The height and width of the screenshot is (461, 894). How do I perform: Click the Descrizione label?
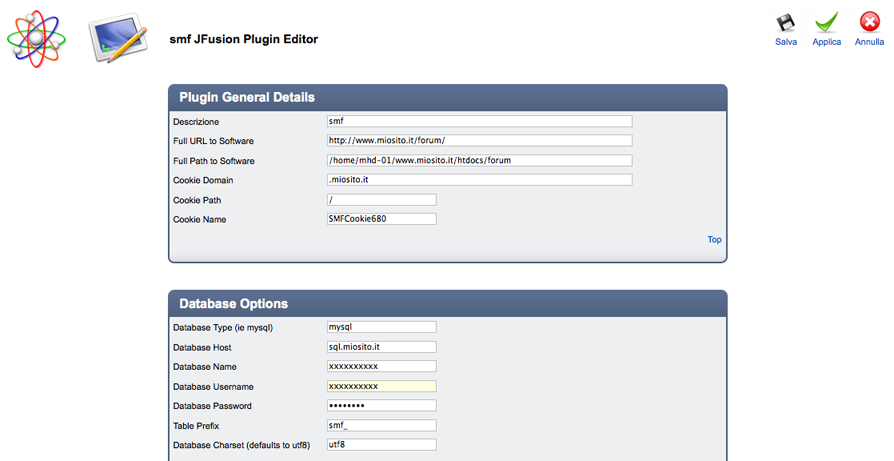[196, 122]
